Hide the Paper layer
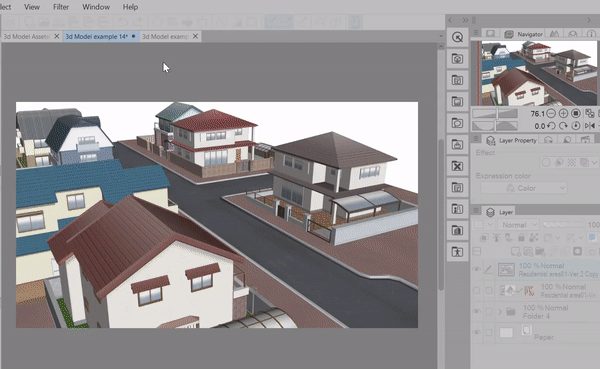The height and width of the screenshot is (369, 600). pyautogui.click(x=476, y=332)
